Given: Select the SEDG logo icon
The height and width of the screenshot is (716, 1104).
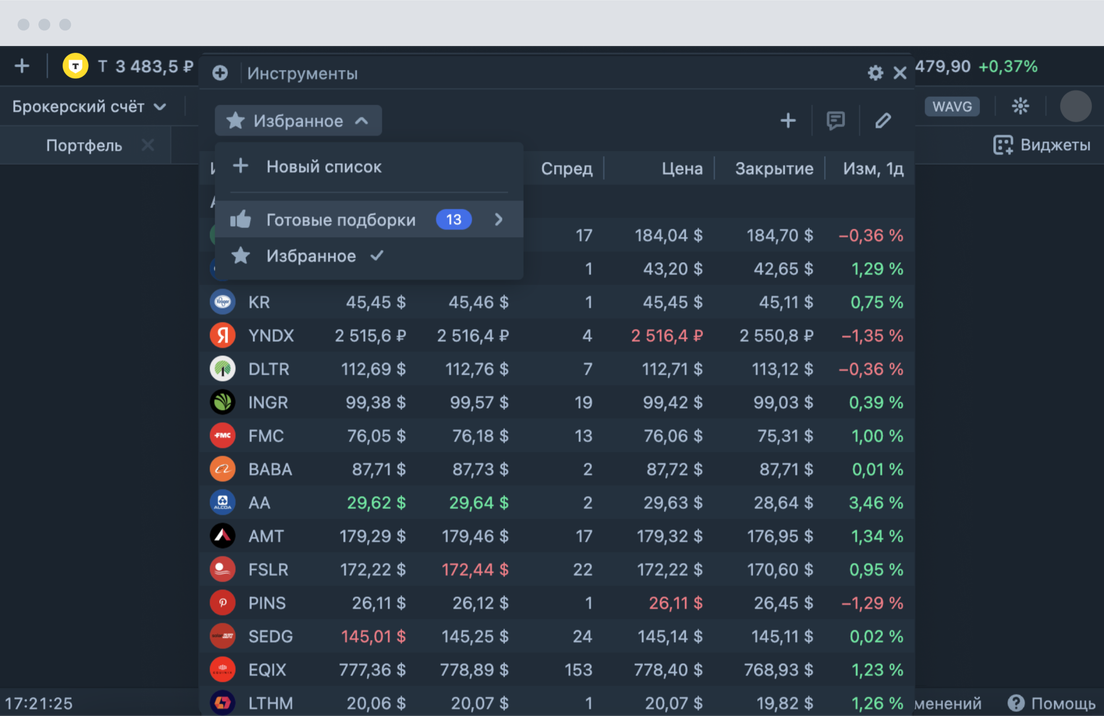Looking at the screenshot, I should coord(222,636).
